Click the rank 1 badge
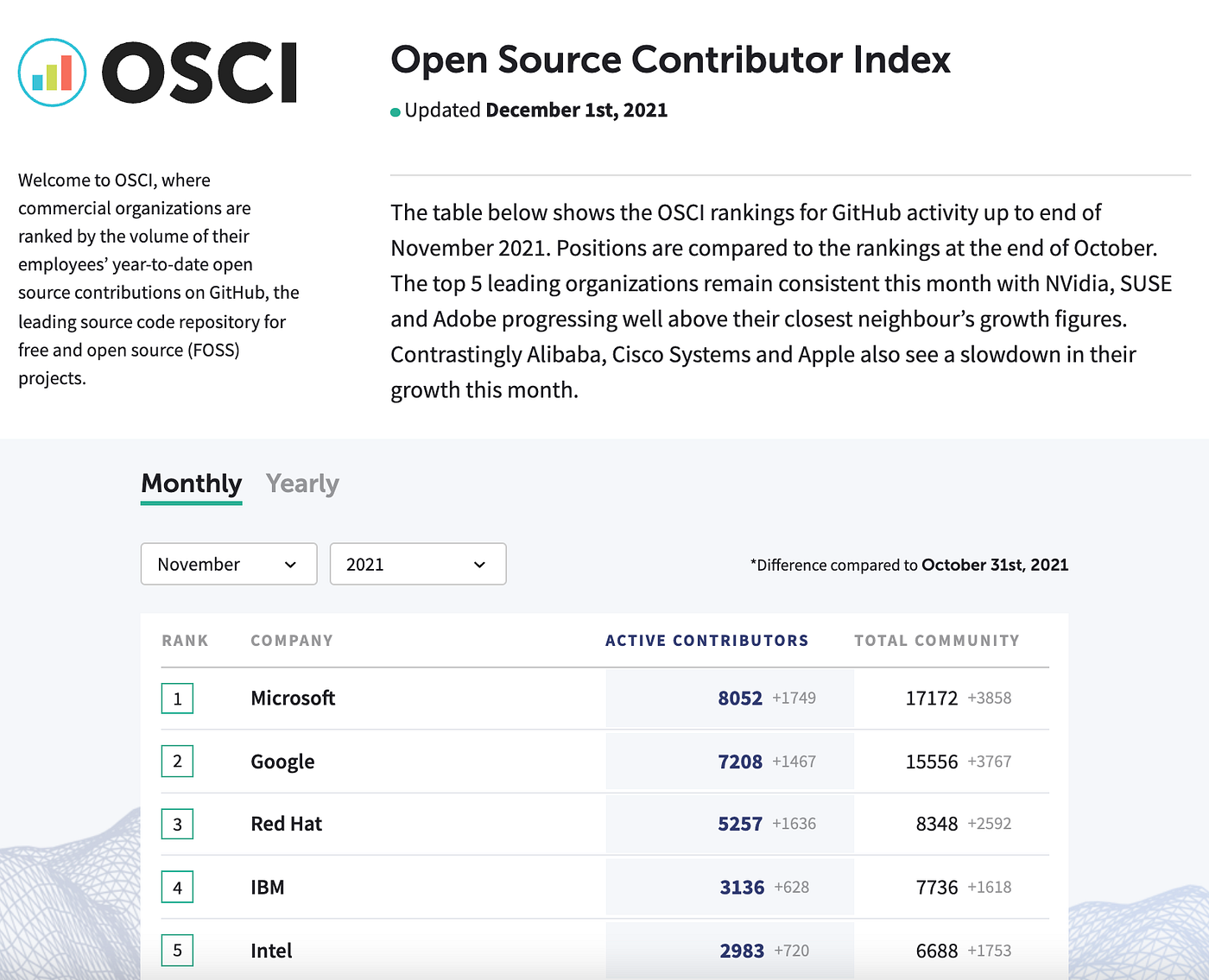 click(x=177, y=699)
